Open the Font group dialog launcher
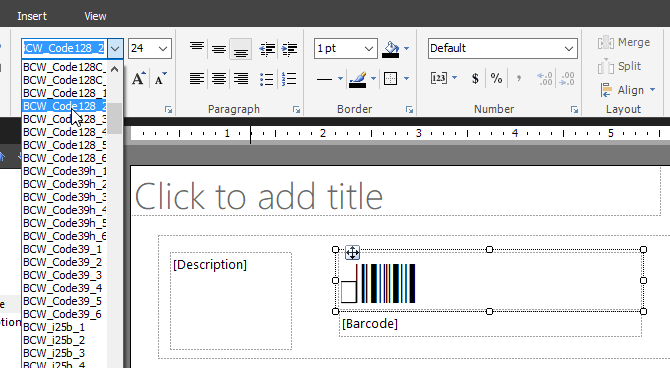This screenshot has width=670, height=368. [x=168, y=110]
